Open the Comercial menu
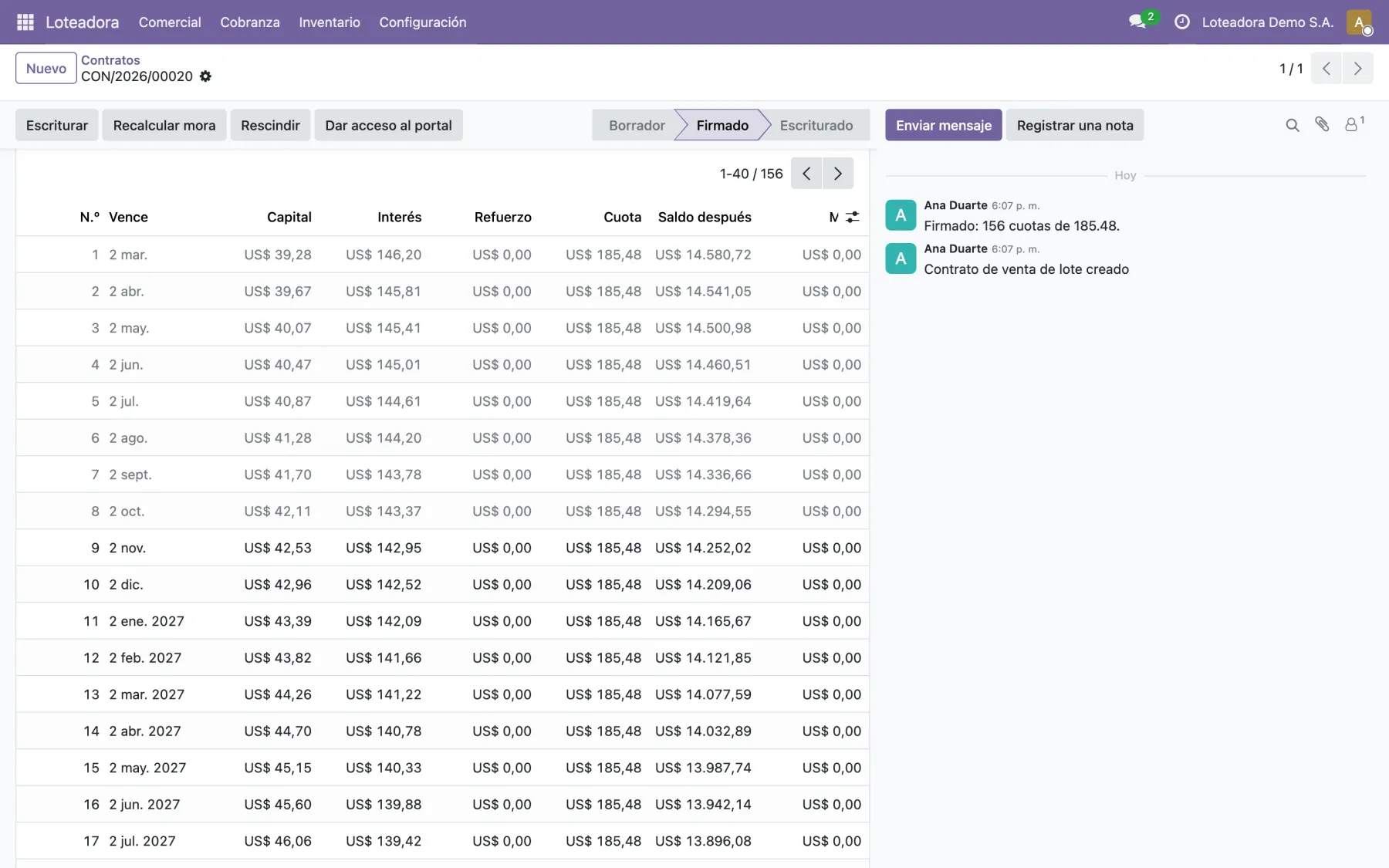1389x868 pixels. point(170,22)
